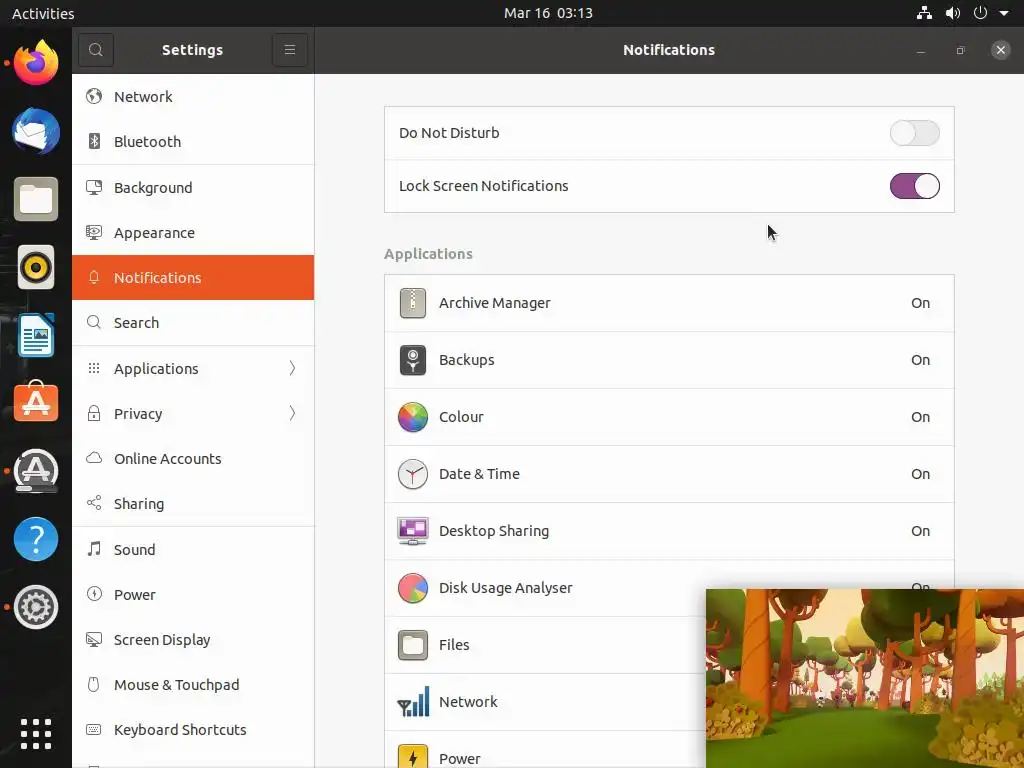The height and width of the screenshot is (768, 1024).
Task: Click the 'Mouse & Touchpad' label
Action: 176,684
